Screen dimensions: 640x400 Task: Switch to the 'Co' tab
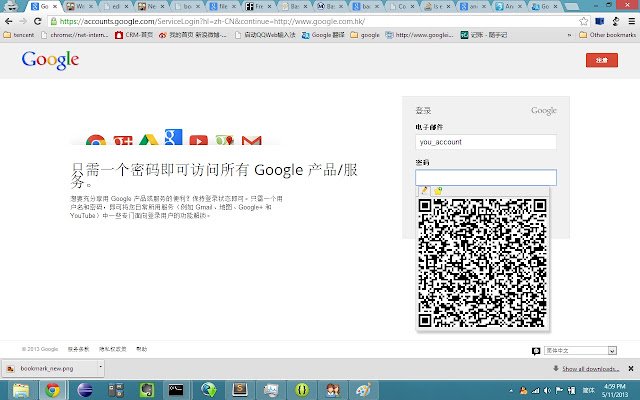click(400, 7)
